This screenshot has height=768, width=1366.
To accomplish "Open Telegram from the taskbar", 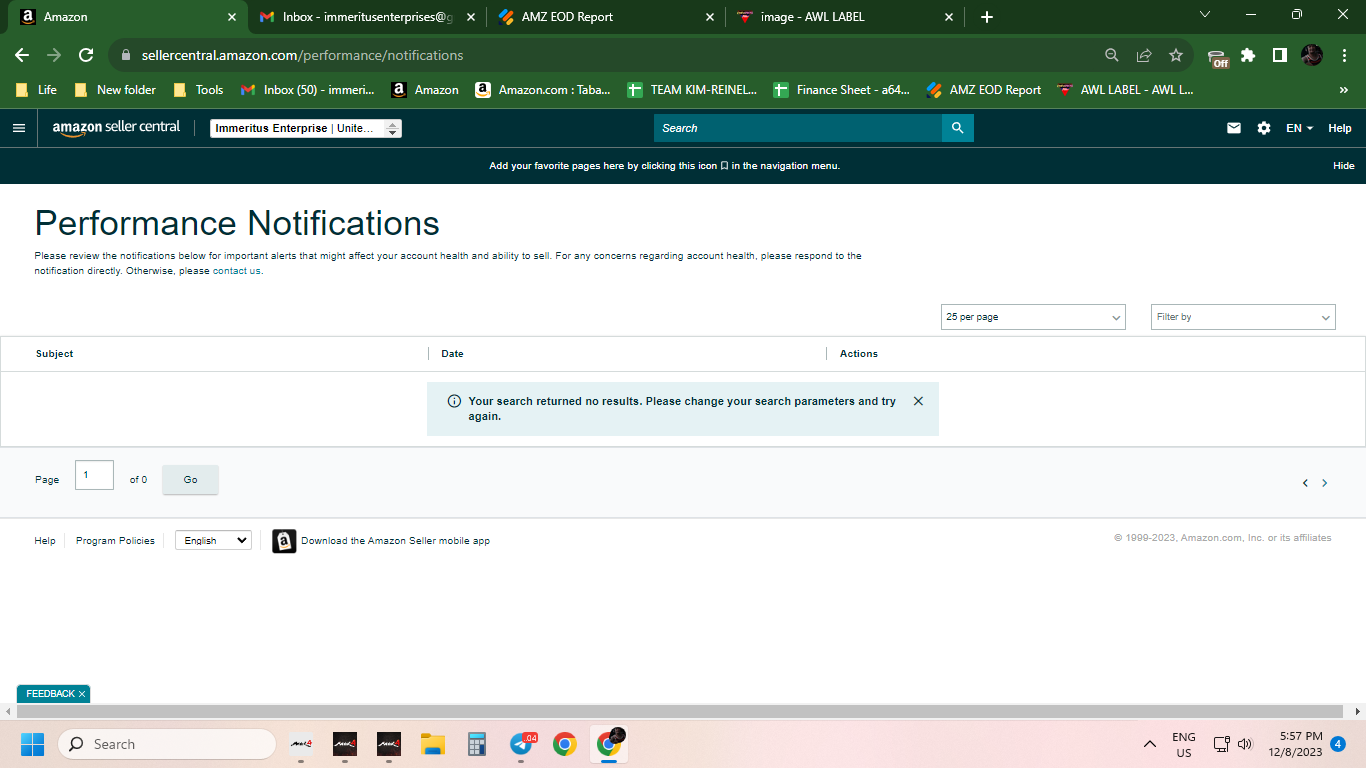I will coord(521,744).
